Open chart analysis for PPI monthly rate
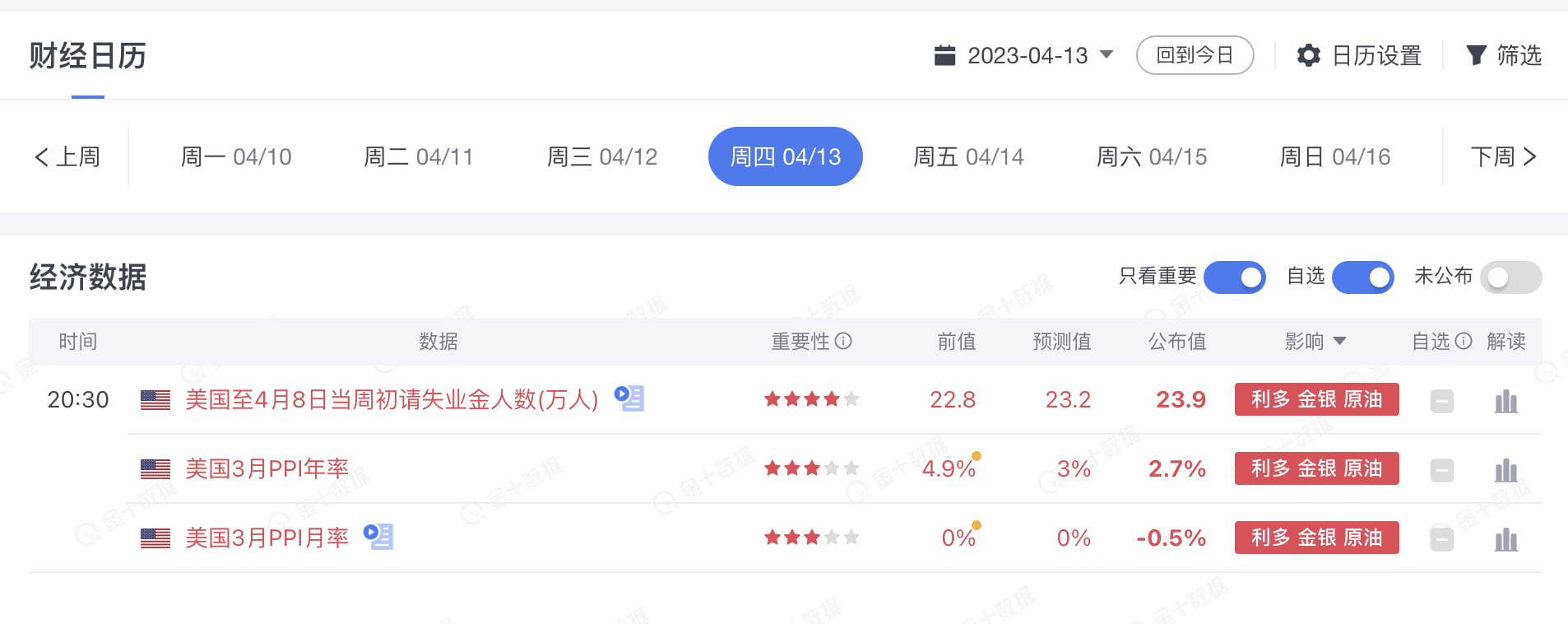The height and width of the screenshot is (624, 1568). pos(1505,539)
